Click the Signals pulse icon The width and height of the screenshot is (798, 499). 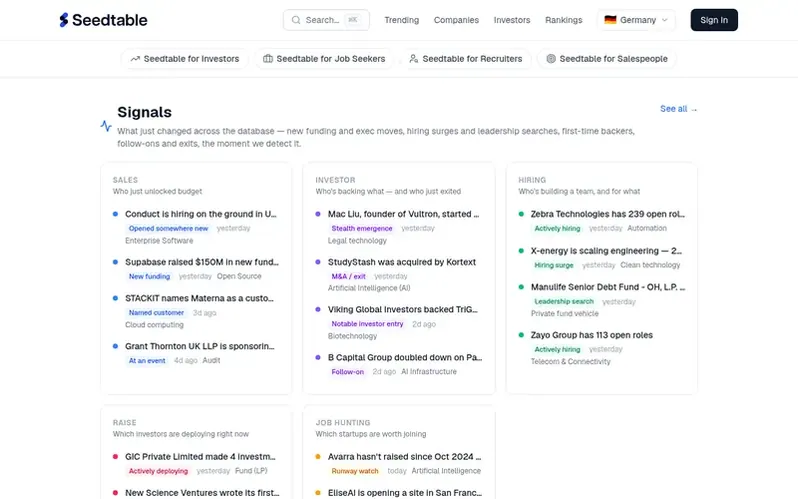coord(106,125)
